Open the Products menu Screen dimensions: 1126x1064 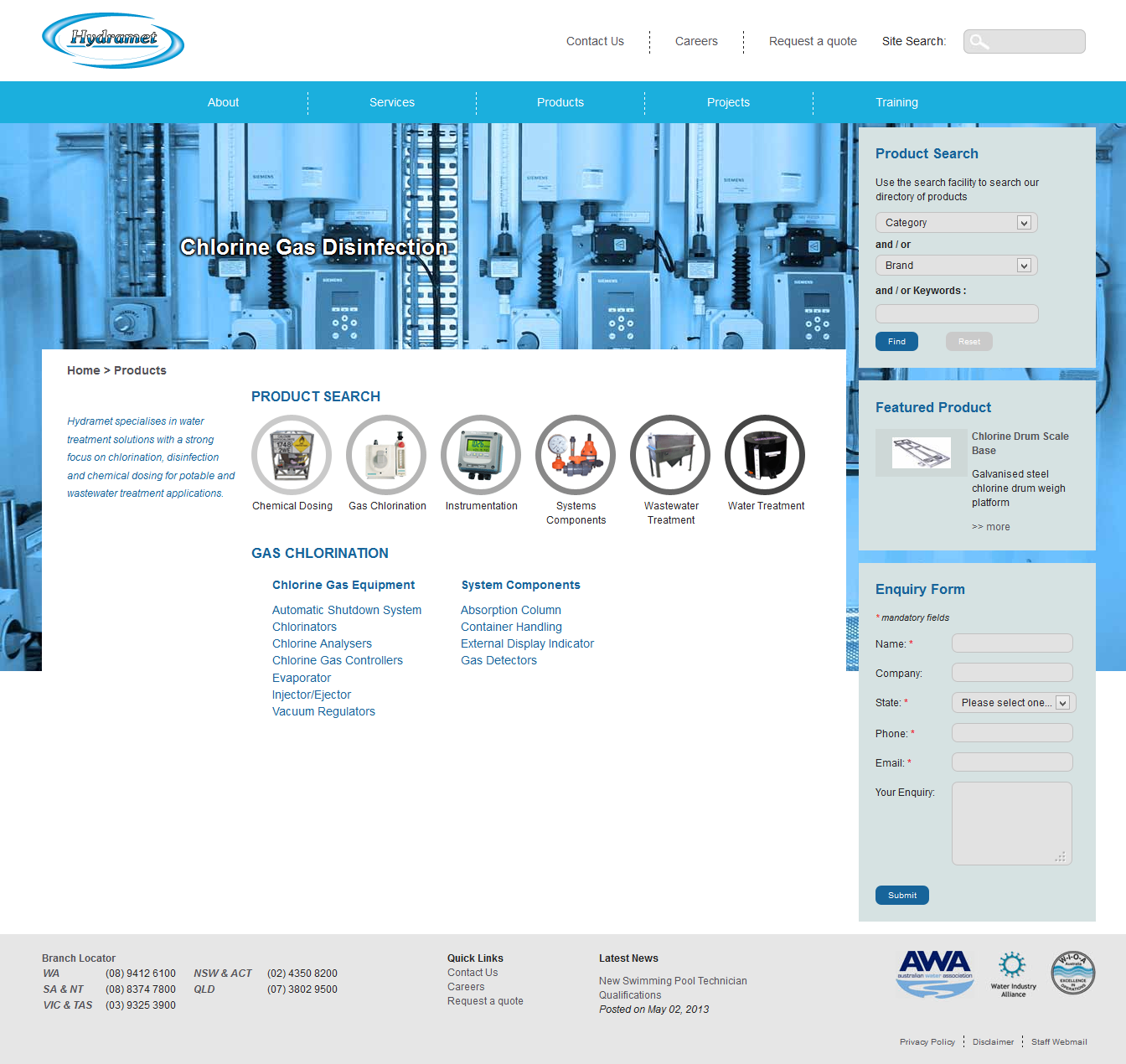coord(560,102)
